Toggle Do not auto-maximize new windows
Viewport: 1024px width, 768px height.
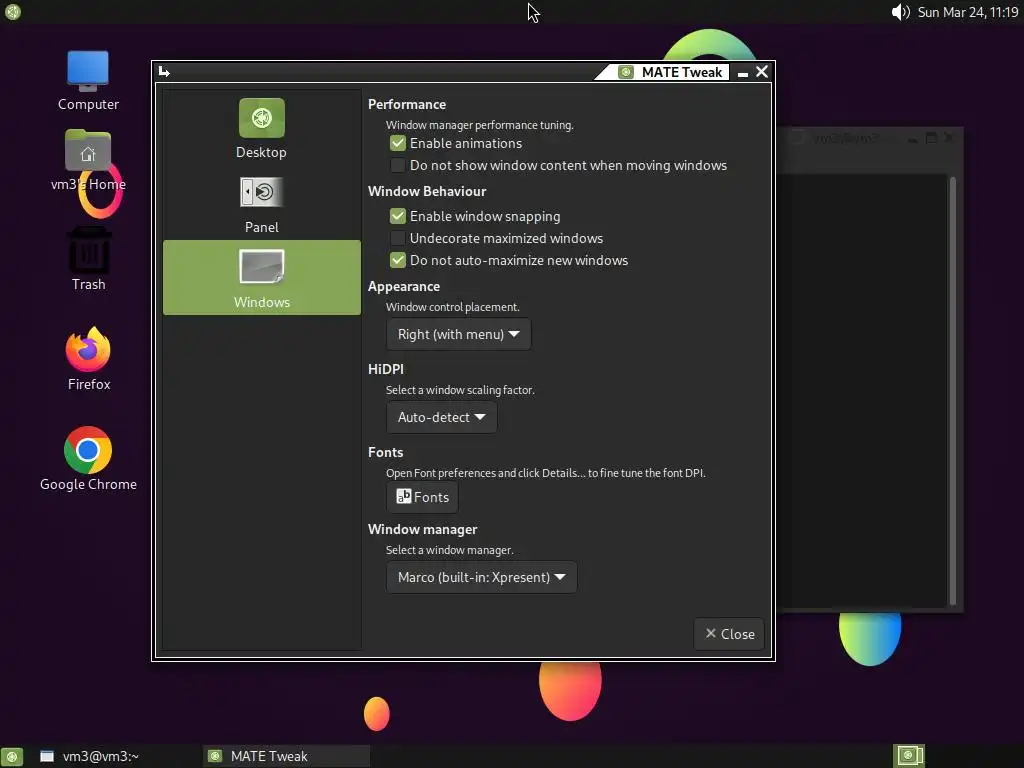pyautogui.click(x=398, y=260)
